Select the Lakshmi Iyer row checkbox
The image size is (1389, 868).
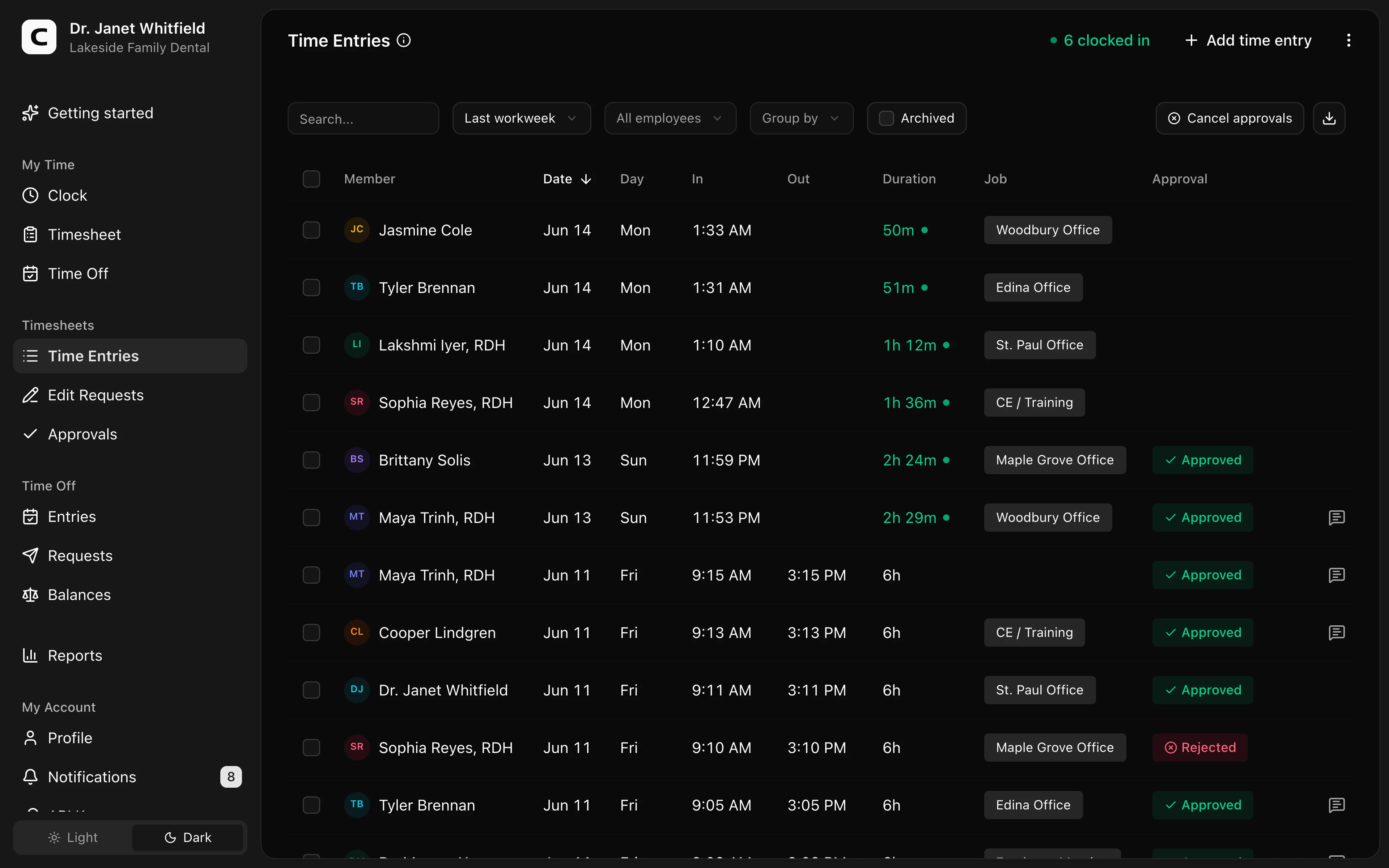pyautogui.click(x=312, y=345)
